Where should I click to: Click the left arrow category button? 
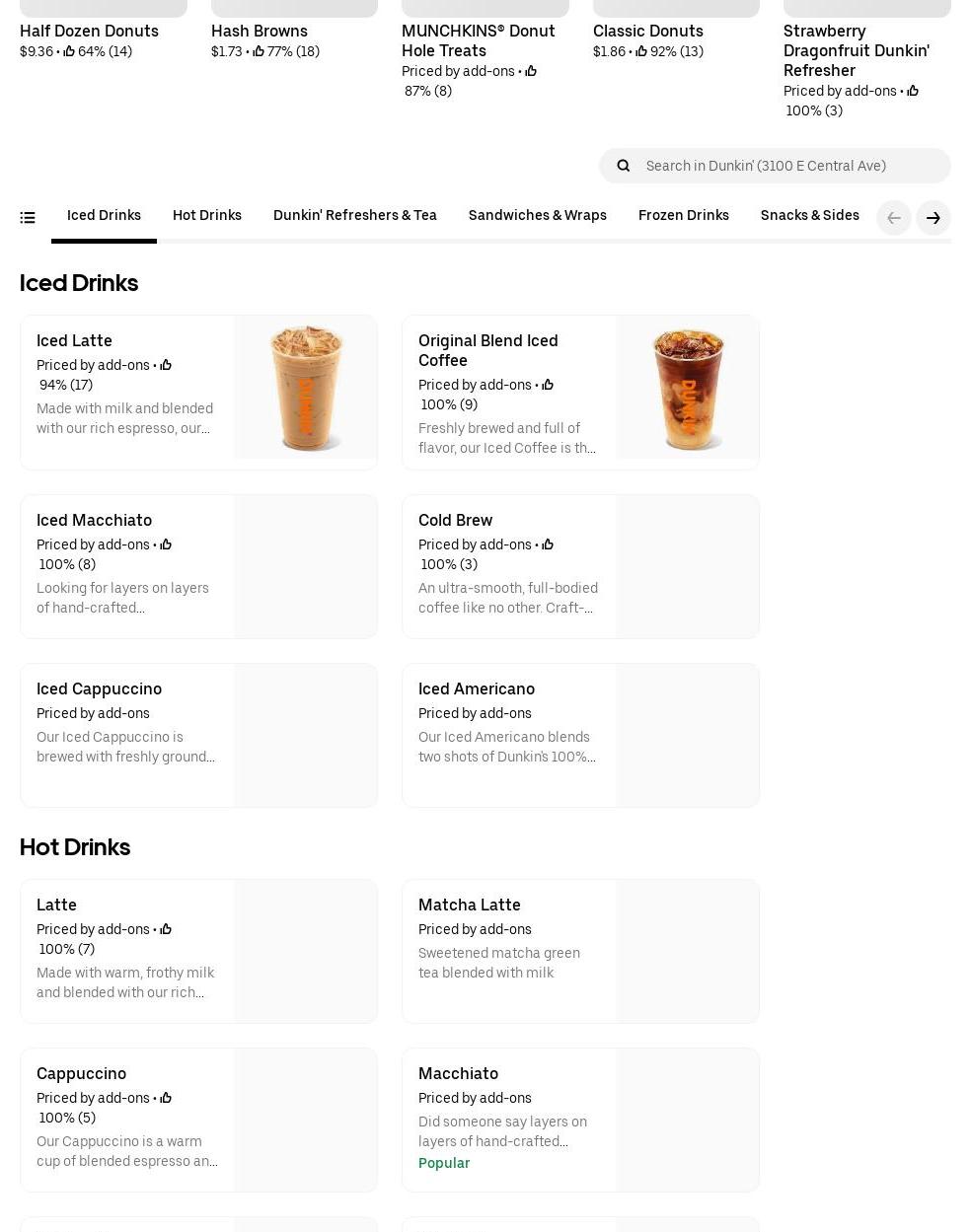pos(893,218)
